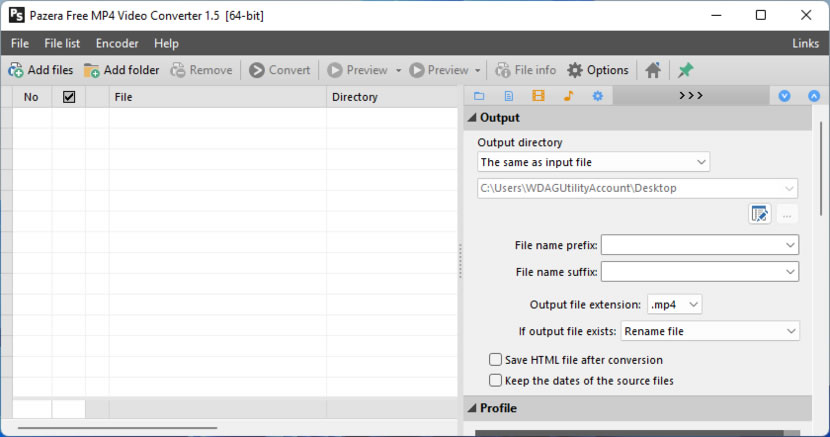Open the File name prefix dropdown arrow

click(790, 245)
